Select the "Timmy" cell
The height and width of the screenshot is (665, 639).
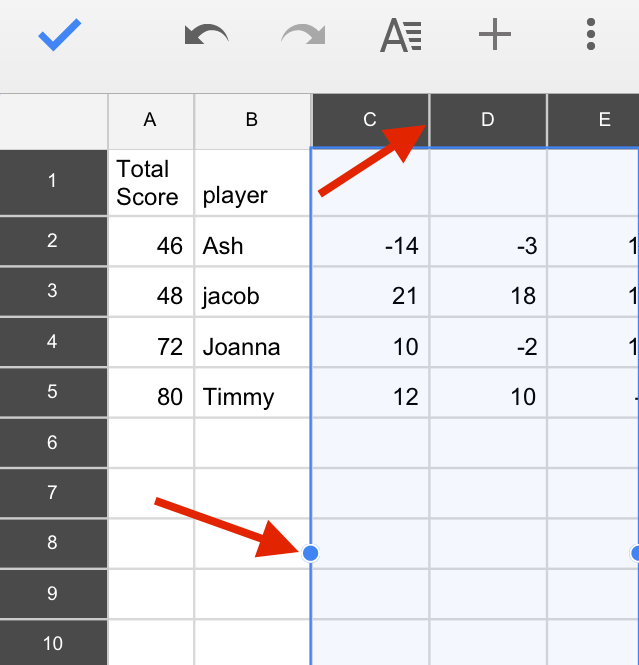tap(253, 392)
